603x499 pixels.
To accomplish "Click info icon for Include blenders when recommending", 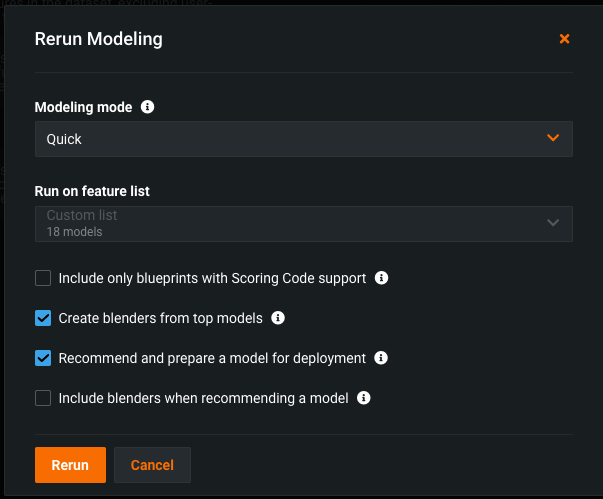I will click(364, 398).
